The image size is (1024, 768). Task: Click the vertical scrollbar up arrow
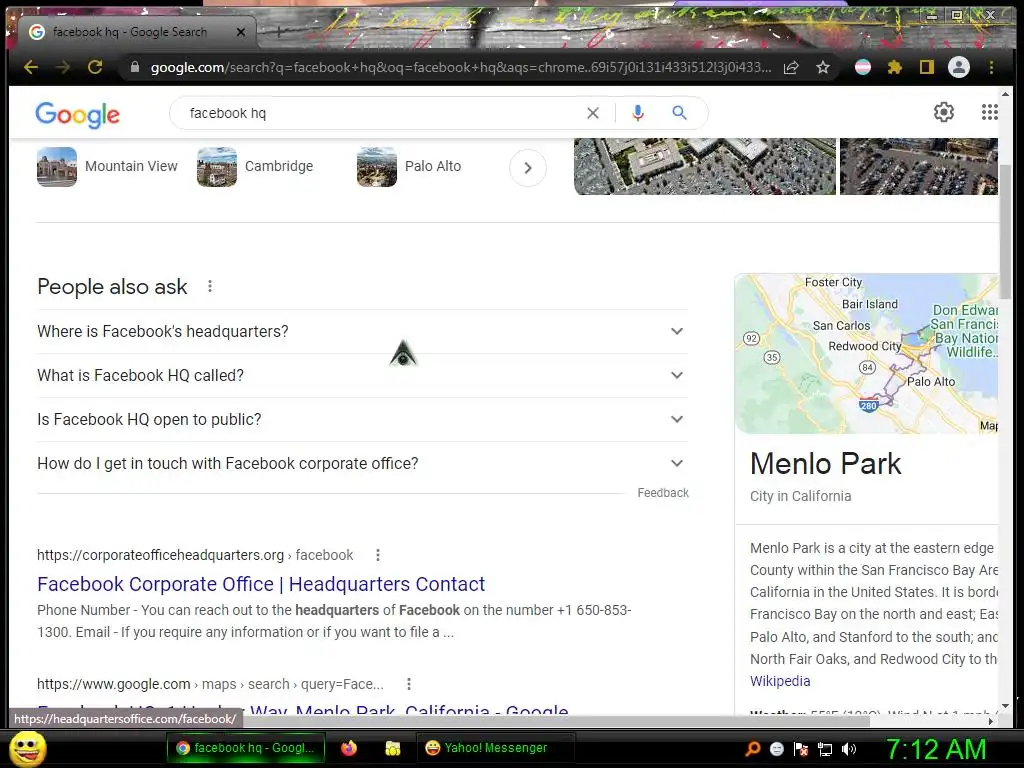[x=1004, y=94]
